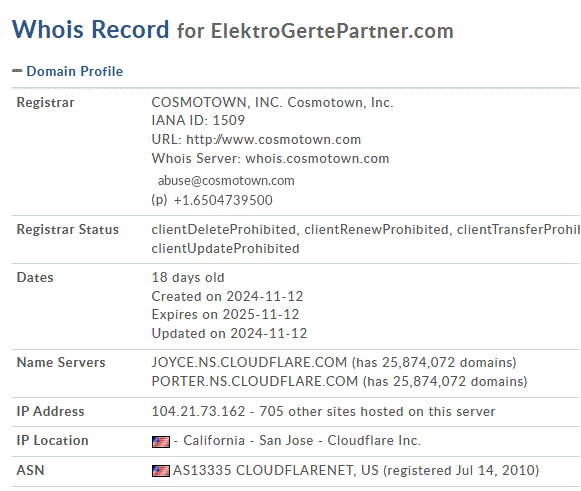Click the Created on 2024-11-12 date
The height and width of the screenshot is (491, 581).
(x=227, y=296)
